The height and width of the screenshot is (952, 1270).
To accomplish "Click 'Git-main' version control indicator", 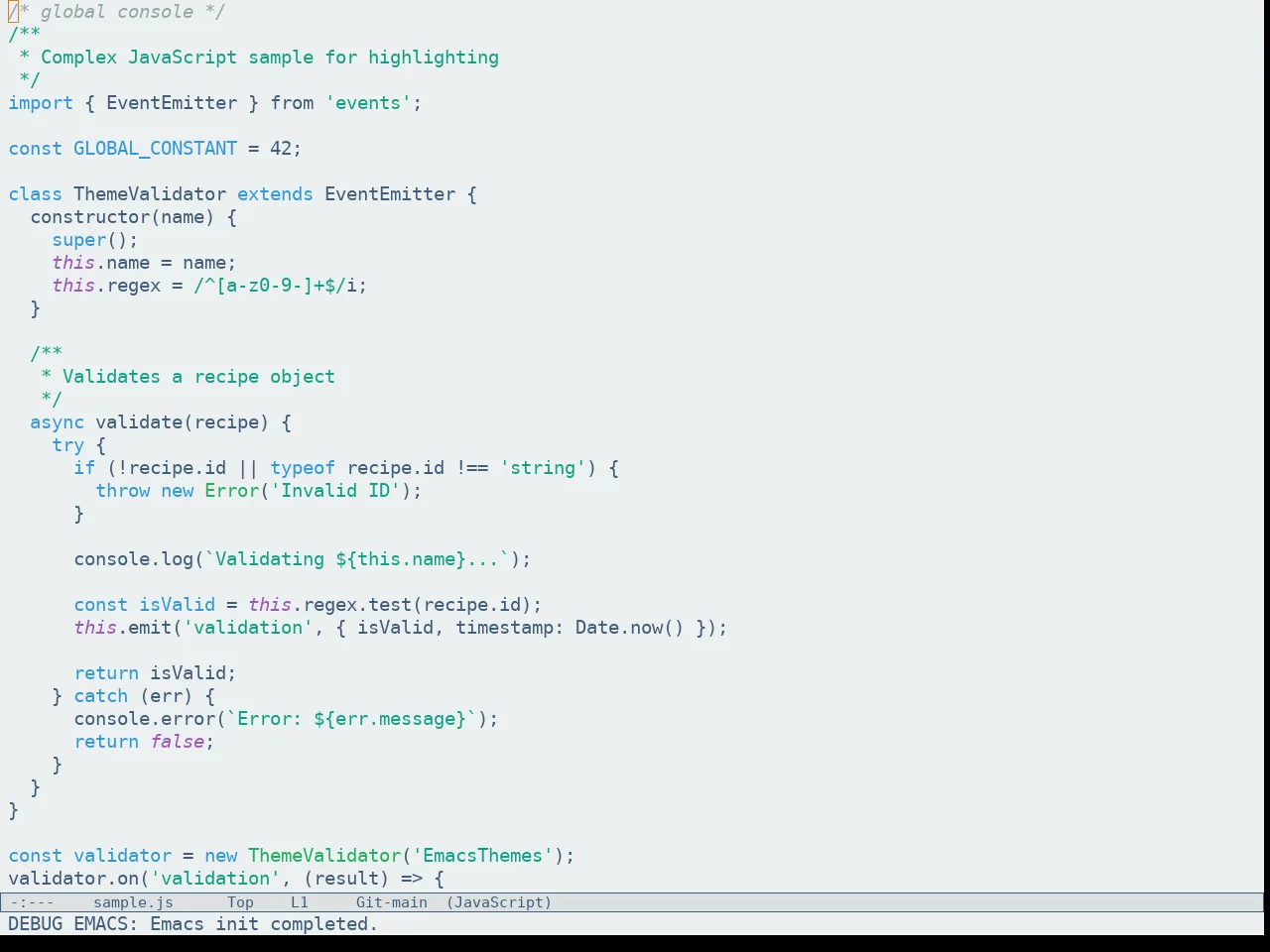I will (x=392, y=902).
